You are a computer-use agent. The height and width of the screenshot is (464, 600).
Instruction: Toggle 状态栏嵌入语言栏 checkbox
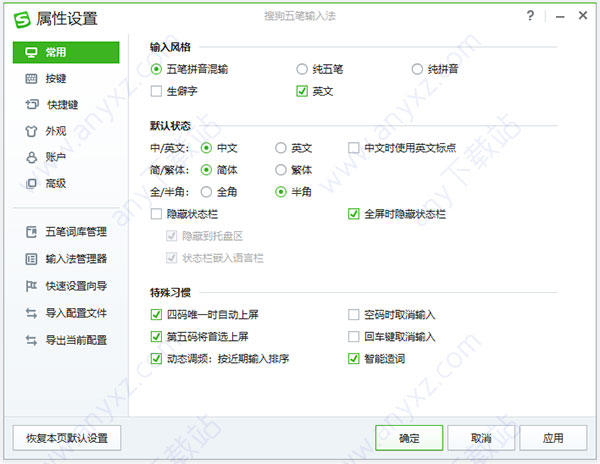(171, 258)
